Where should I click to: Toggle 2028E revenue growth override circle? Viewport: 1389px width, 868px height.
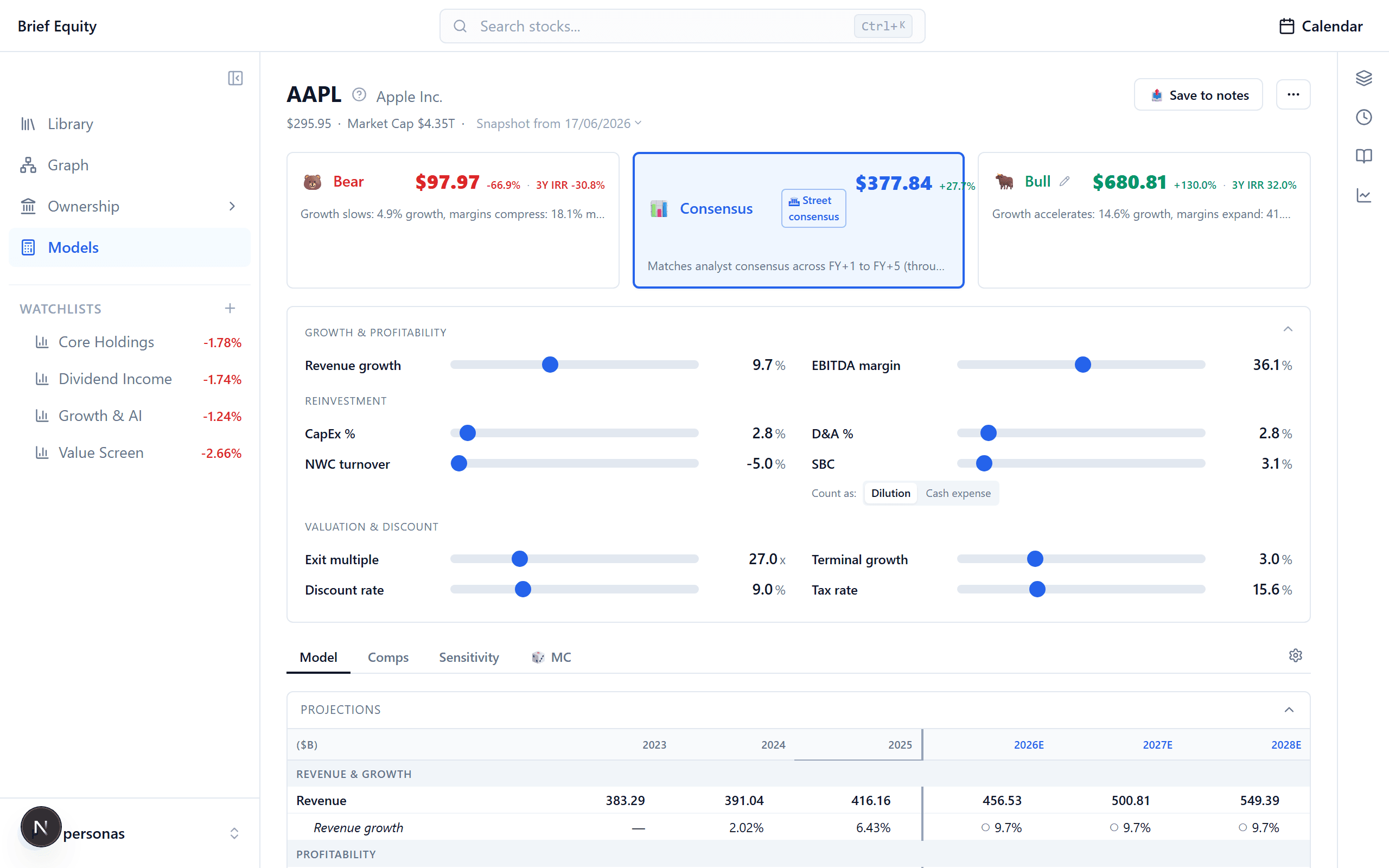point(1243,827)
